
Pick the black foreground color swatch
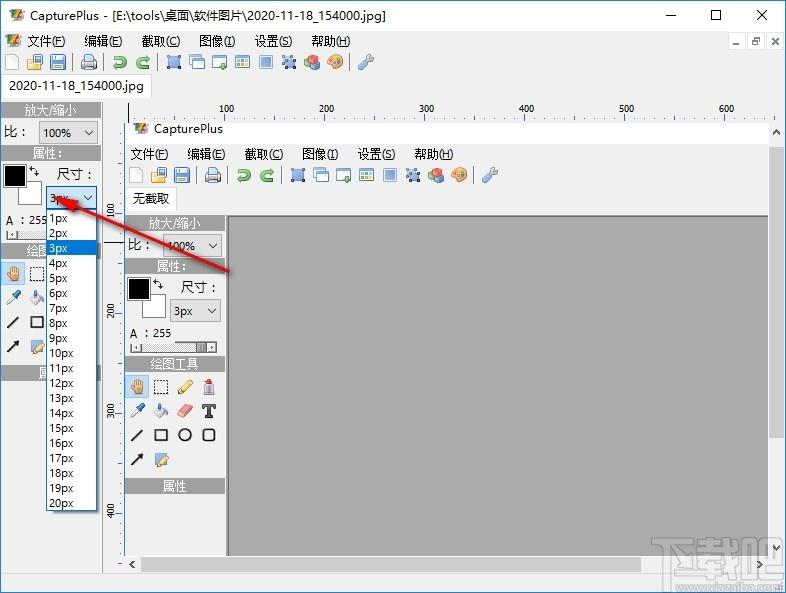pyautogui.click(x=15, y=175)
